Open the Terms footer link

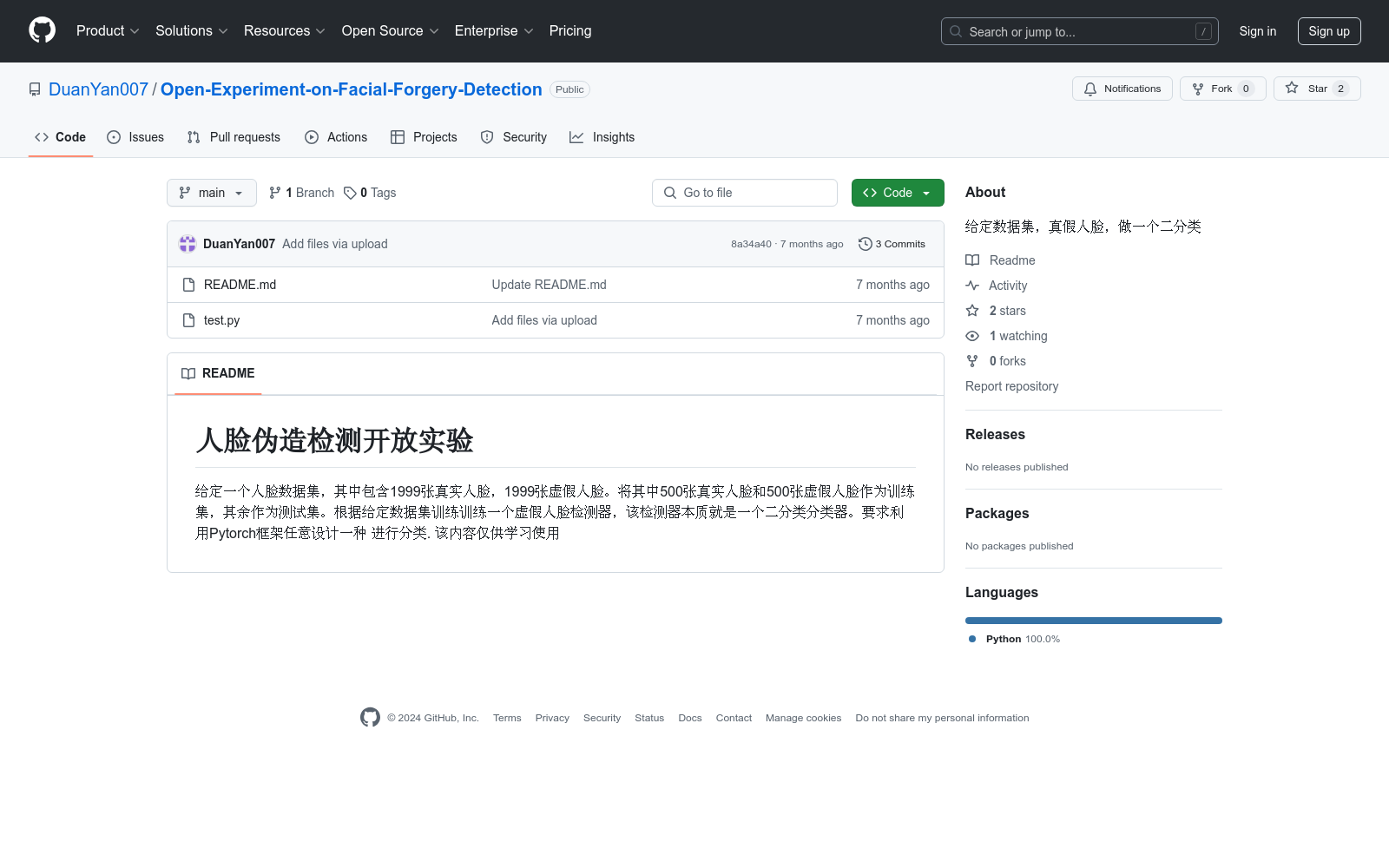pos(507,718)
